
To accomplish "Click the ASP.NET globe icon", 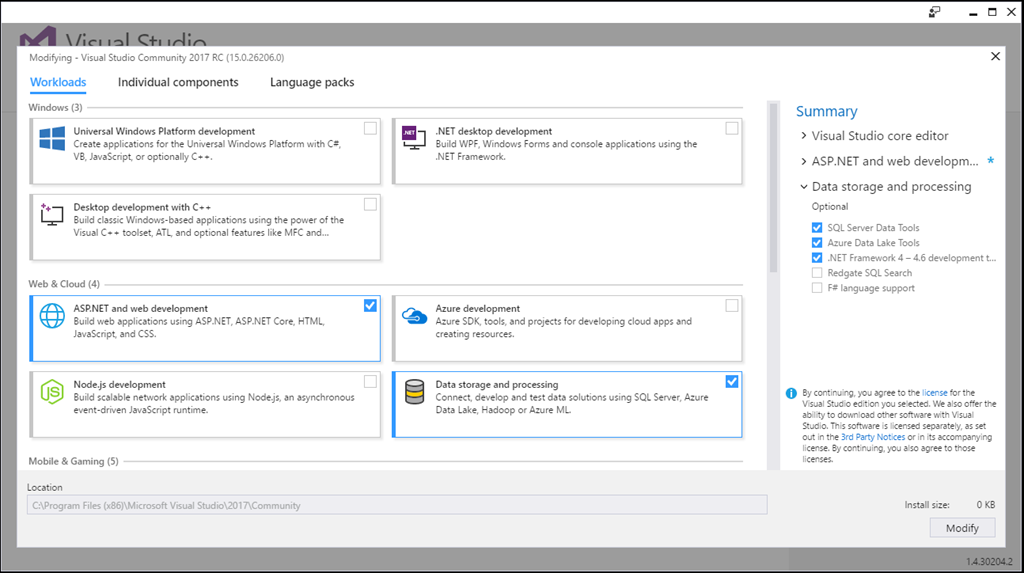I will pyautogui.click(x=52, y=316).
